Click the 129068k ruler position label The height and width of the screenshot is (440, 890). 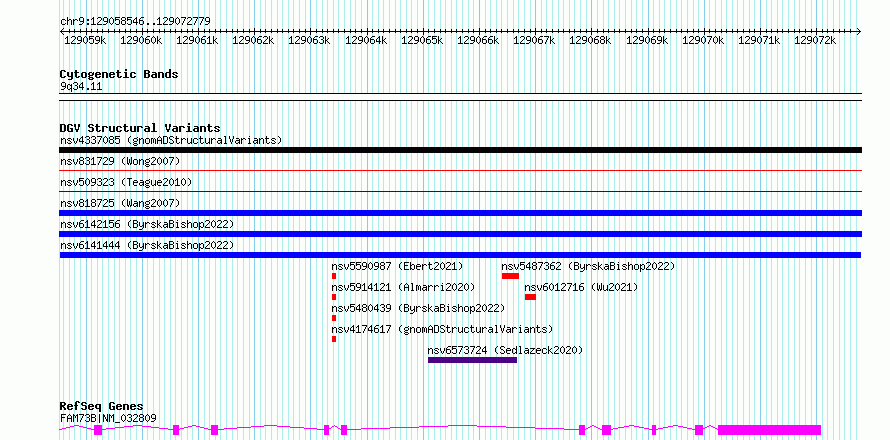pyautogui.click(x=590, y=40)
